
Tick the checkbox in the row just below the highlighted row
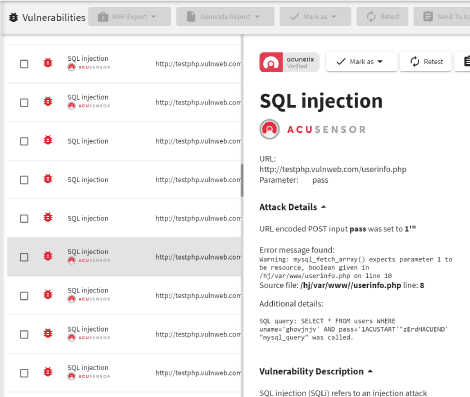click(x=24, y=296)
